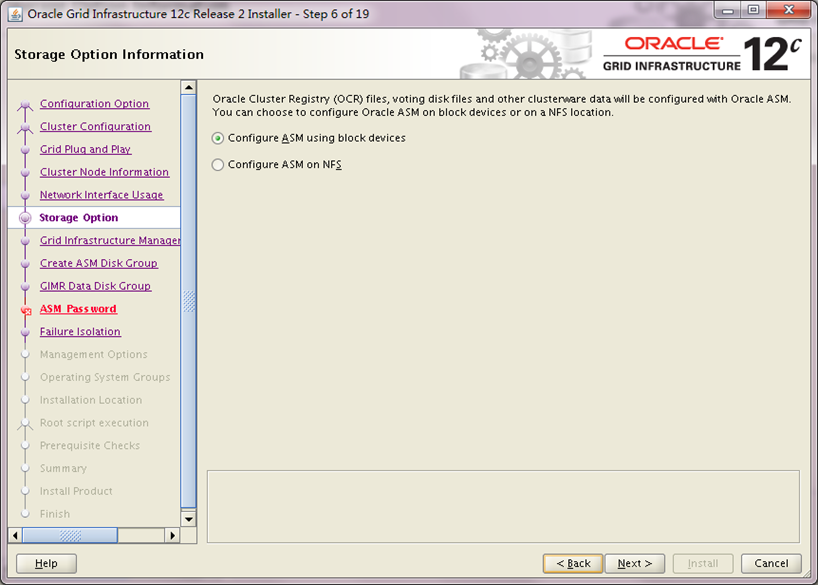Viewport: 818px width, 585px height.
Task: Navigate to the Create ASM Disk Group step
Action: point(98,264)
